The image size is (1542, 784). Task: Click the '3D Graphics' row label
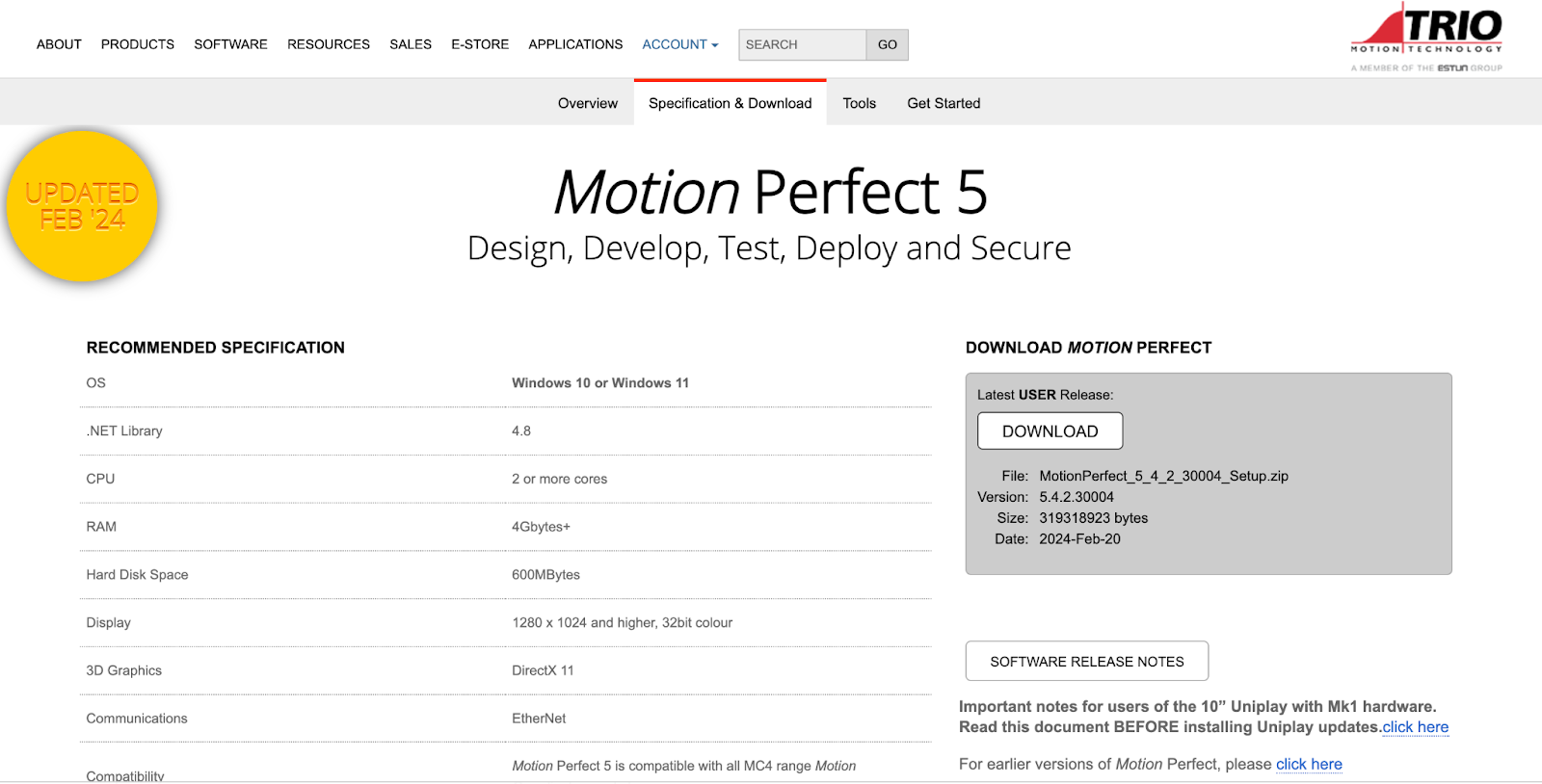[x=123, y=671]
